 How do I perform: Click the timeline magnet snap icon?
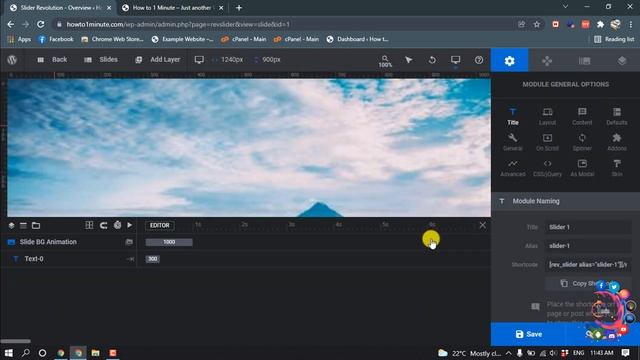[x=104, y=225]
